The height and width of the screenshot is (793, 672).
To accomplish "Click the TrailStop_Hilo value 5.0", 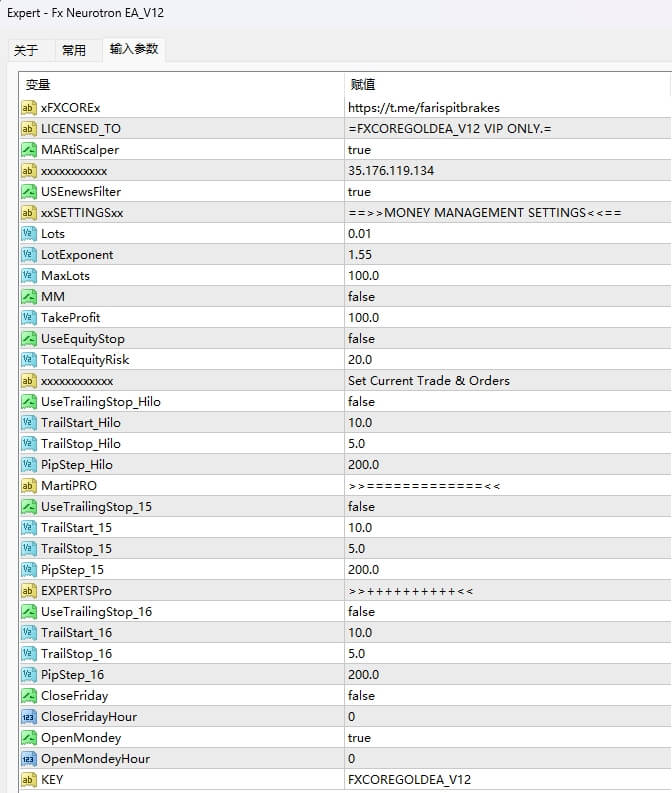I will pyautogui.click(x=356, y=444).
